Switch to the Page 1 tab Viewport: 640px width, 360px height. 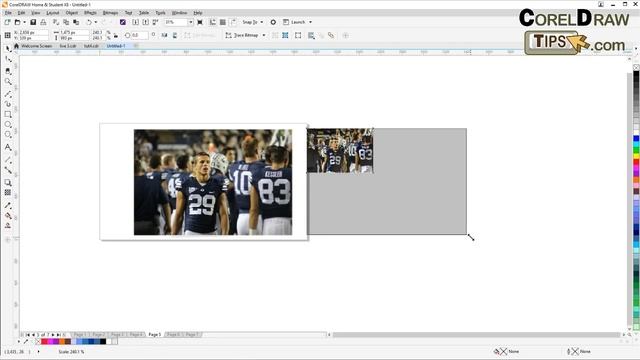tap(79, 335)
